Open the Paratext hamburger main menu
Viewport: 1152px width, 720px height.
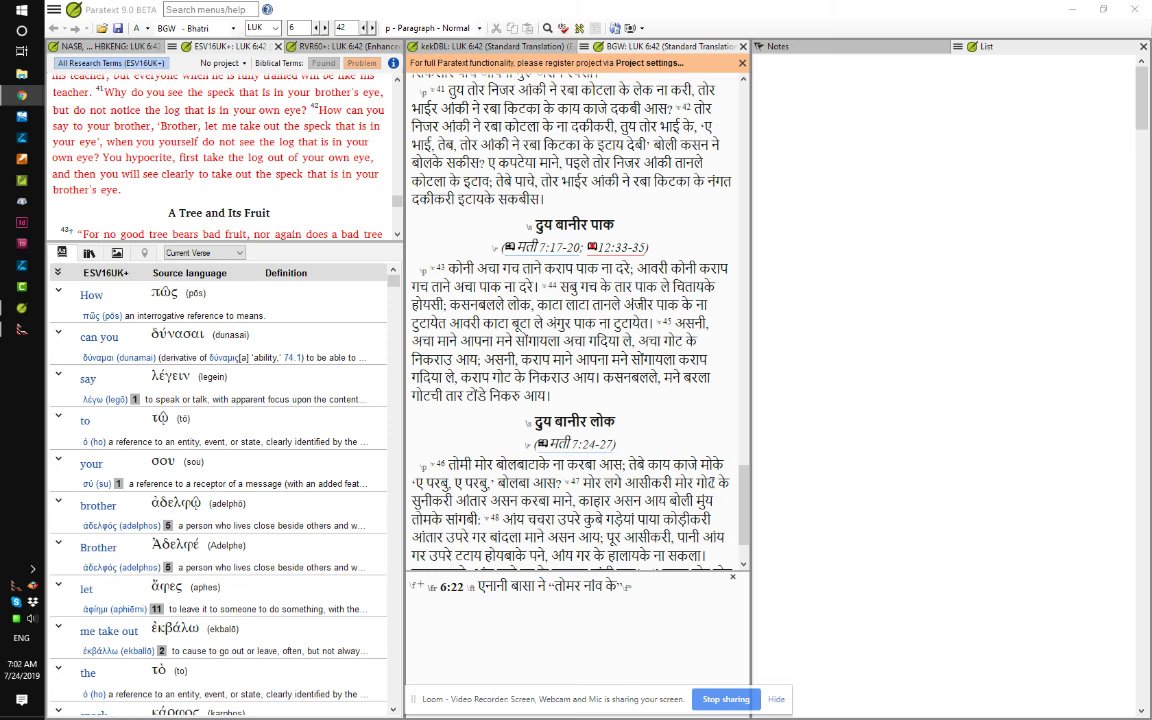click(54, 10)
